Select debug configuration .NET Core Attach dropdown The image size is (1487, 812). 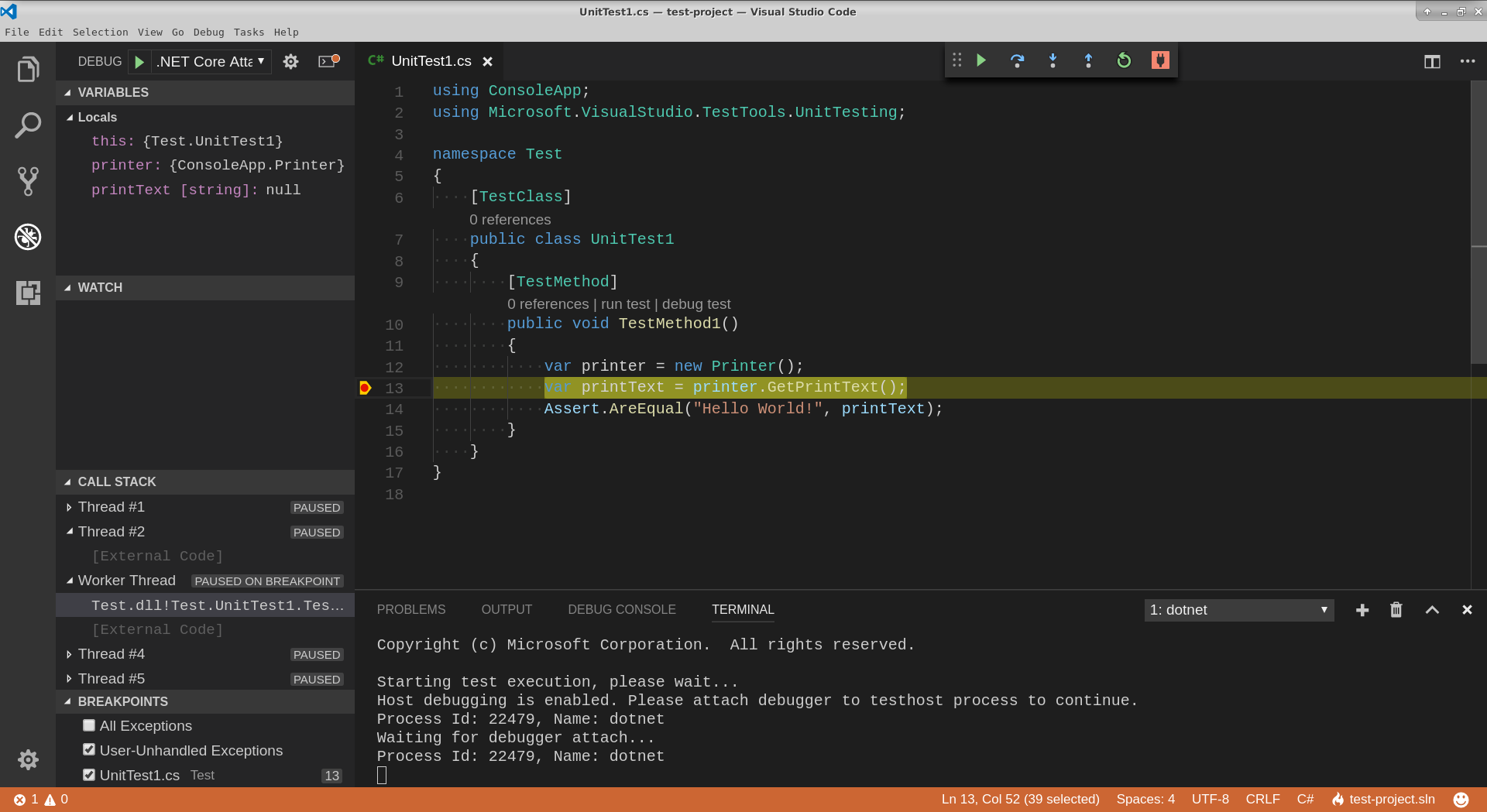(211, 62)
